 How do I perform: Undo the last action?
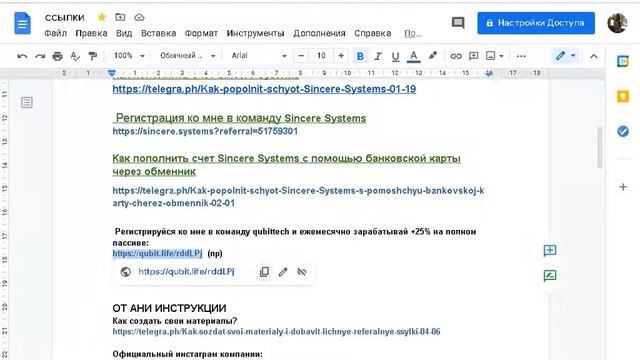pos(22,56)
